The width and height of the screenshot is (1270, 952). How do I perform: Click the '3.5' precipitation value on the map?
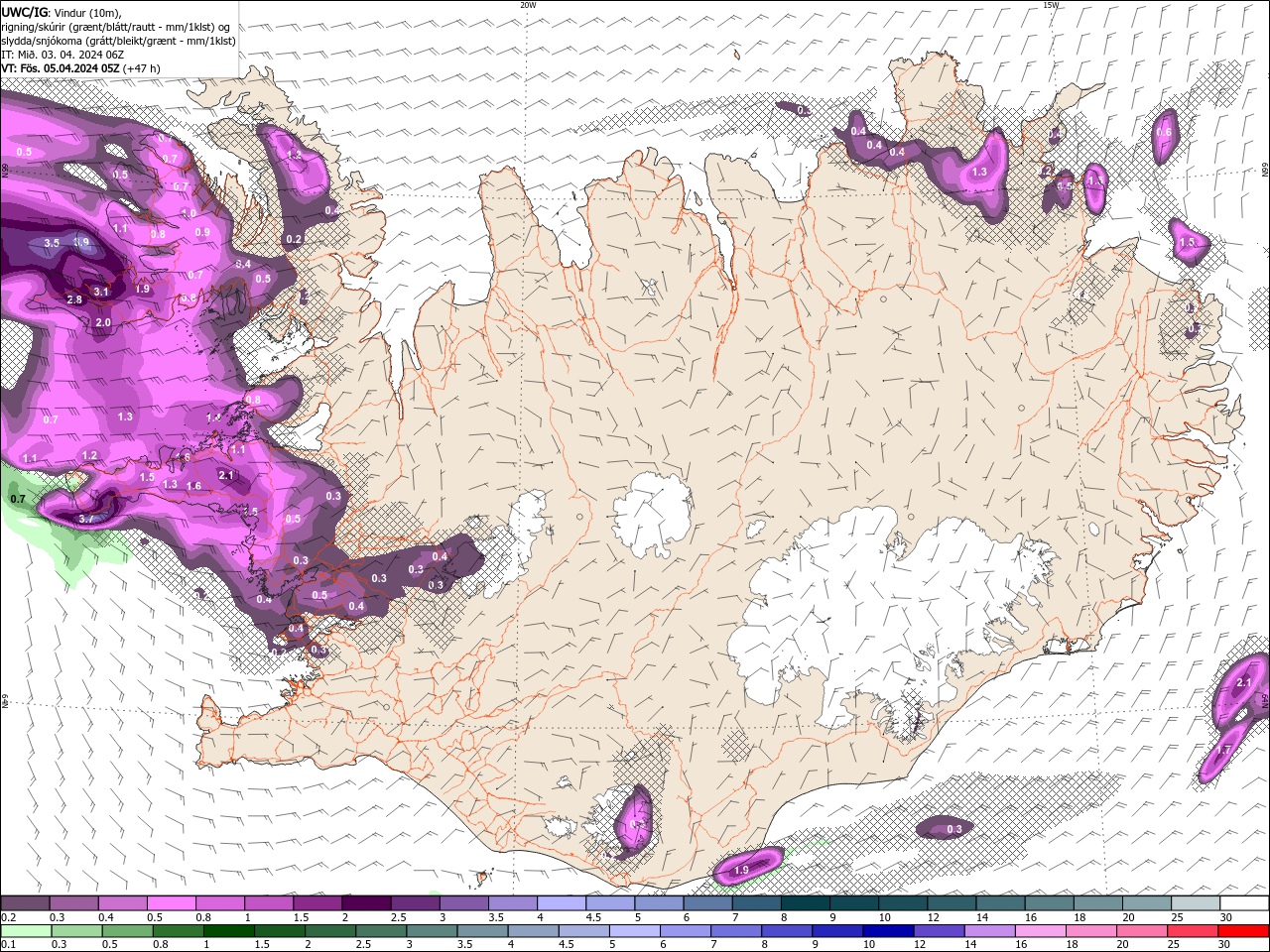point(53,243)
